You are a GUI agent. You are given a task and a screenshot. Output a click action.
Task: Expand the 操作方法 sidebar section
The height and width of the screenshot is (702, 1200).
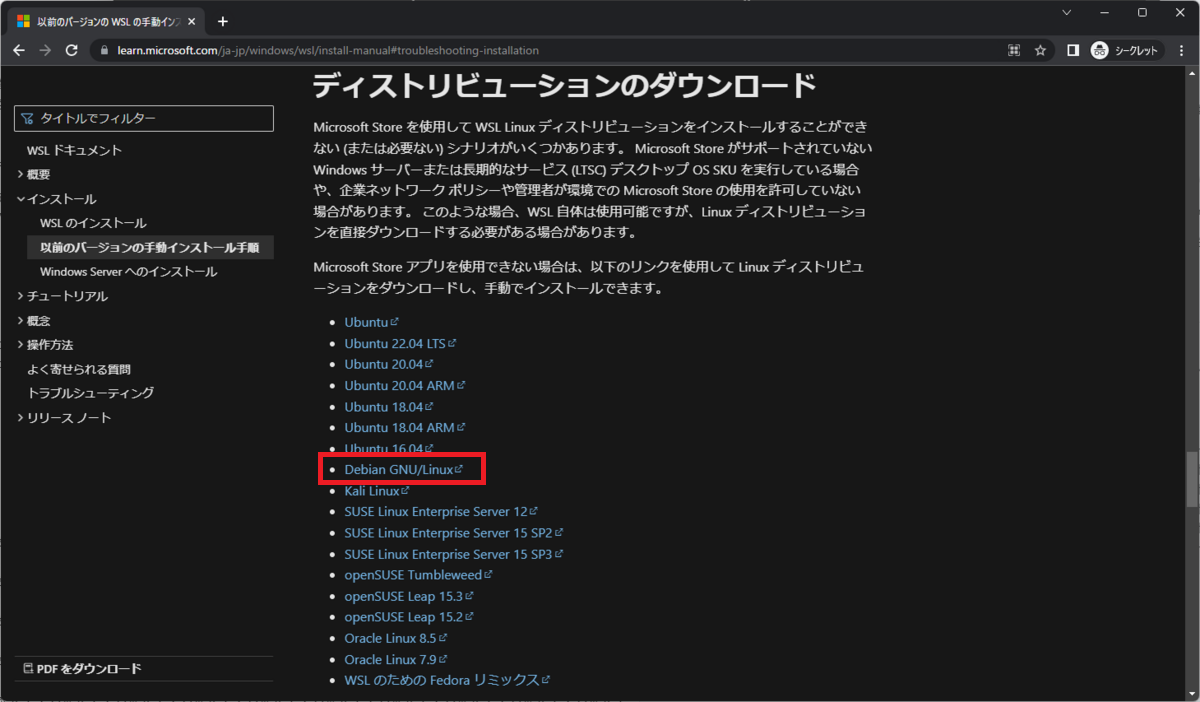(x=45, y=345)
